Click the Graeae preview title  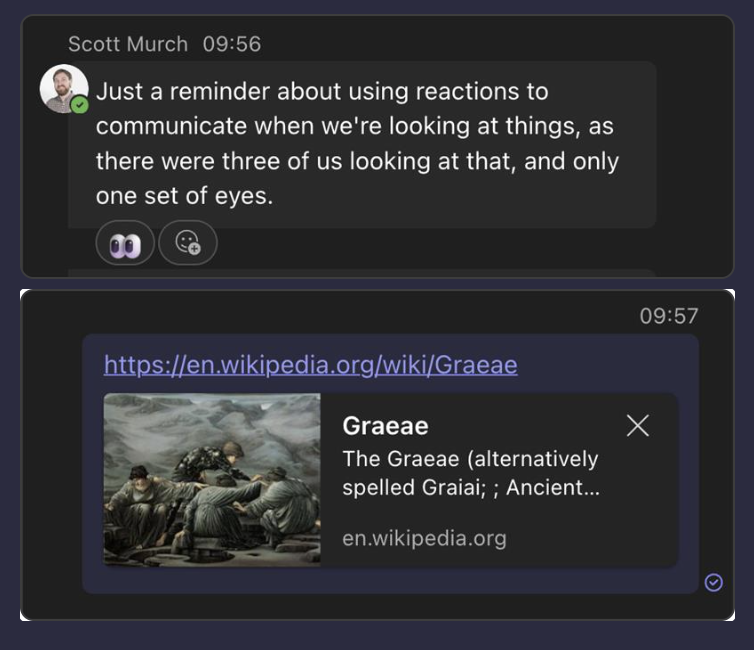pyautogui.click(x=385, y=426)
